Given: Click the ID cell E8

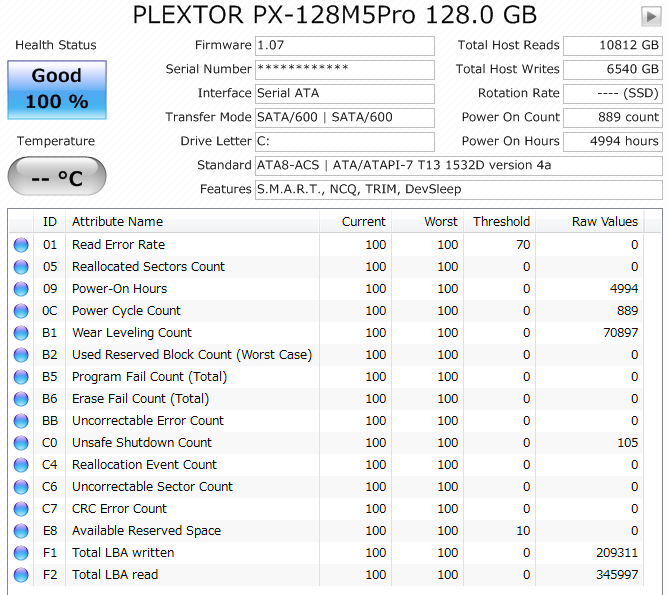Looking at the screenshot, I should (49, 531).
